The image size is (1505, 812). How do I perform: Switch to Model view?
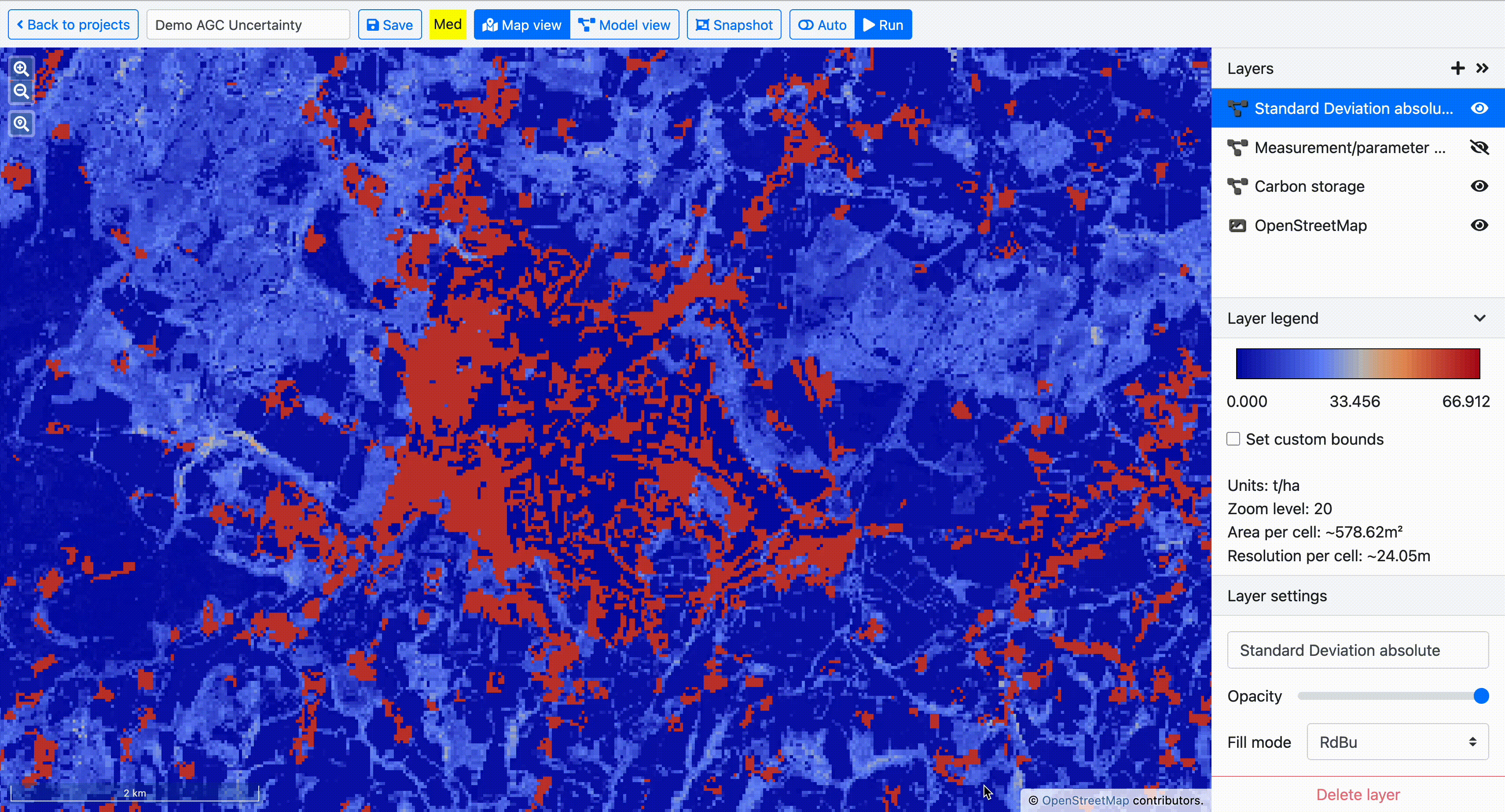click(624, 25)
